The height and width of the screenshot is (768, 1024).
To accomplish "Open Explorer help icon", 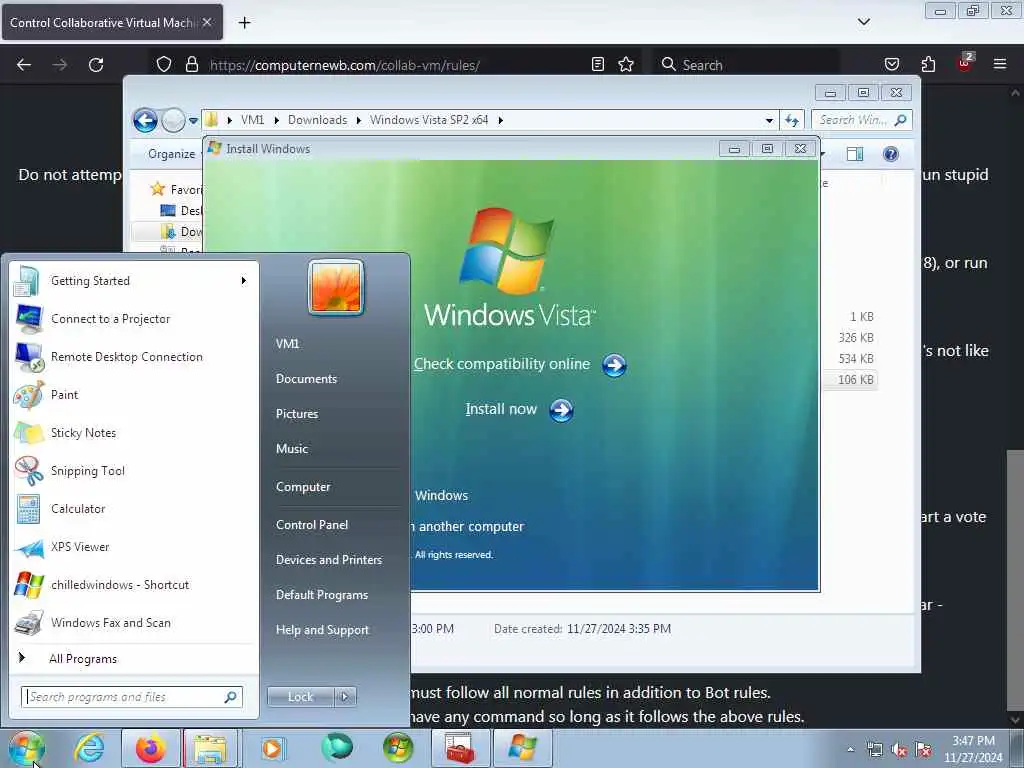I will click(x=890, y=154).
